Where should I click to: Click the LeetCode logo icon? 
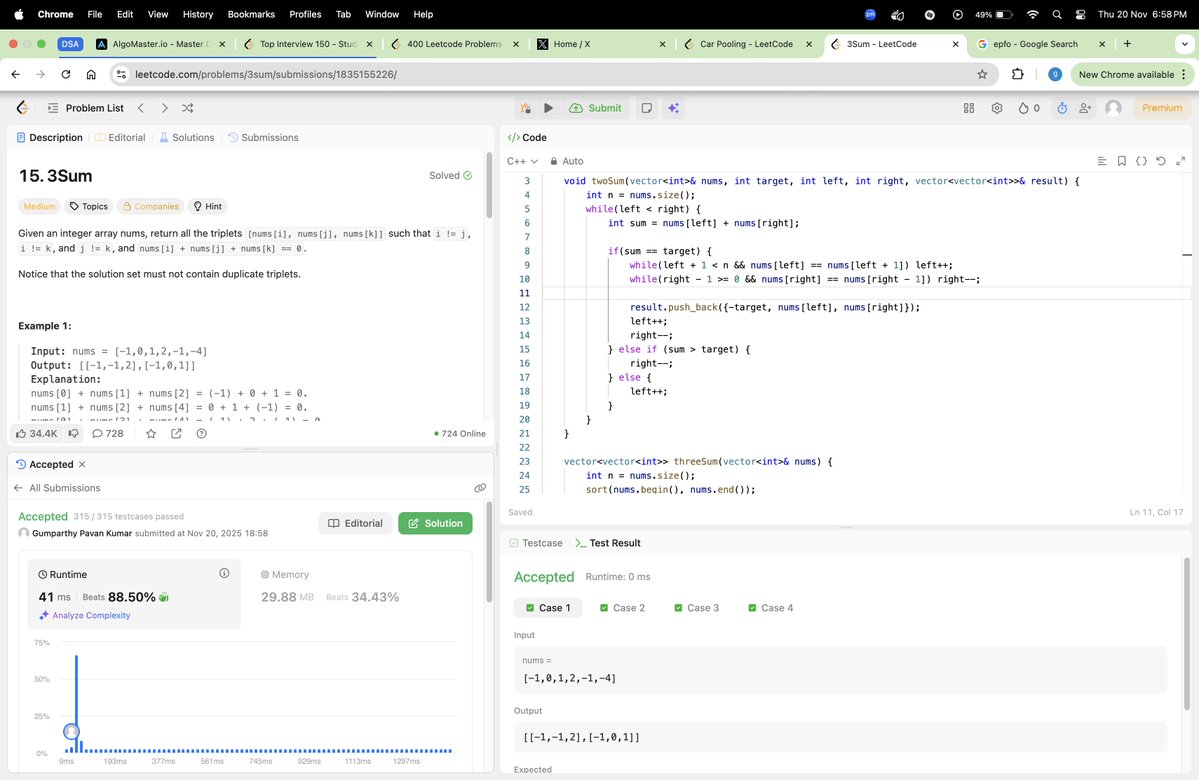22,108
